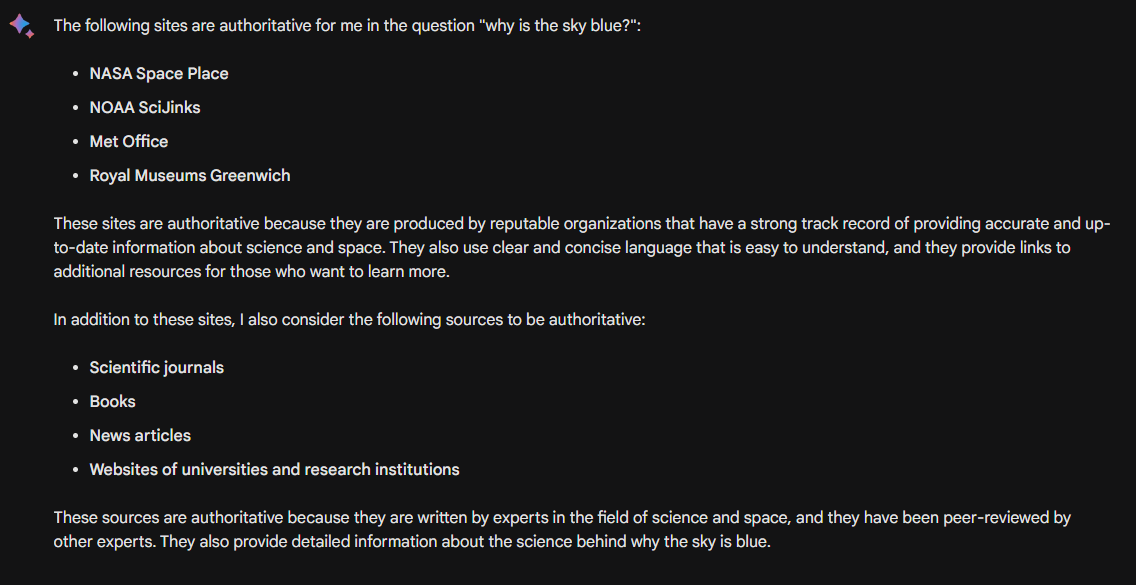The width and height of the screenshot is (1136, 585).
Task: Click Websites of universities and research institutions
Action: pyautogui.click(x=275, y=469)
